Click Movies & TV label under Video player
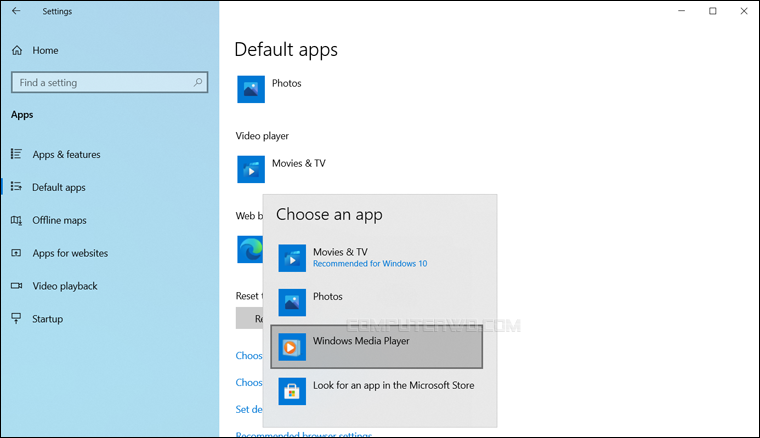Viewport: 760px width, 438px height. 299,163
